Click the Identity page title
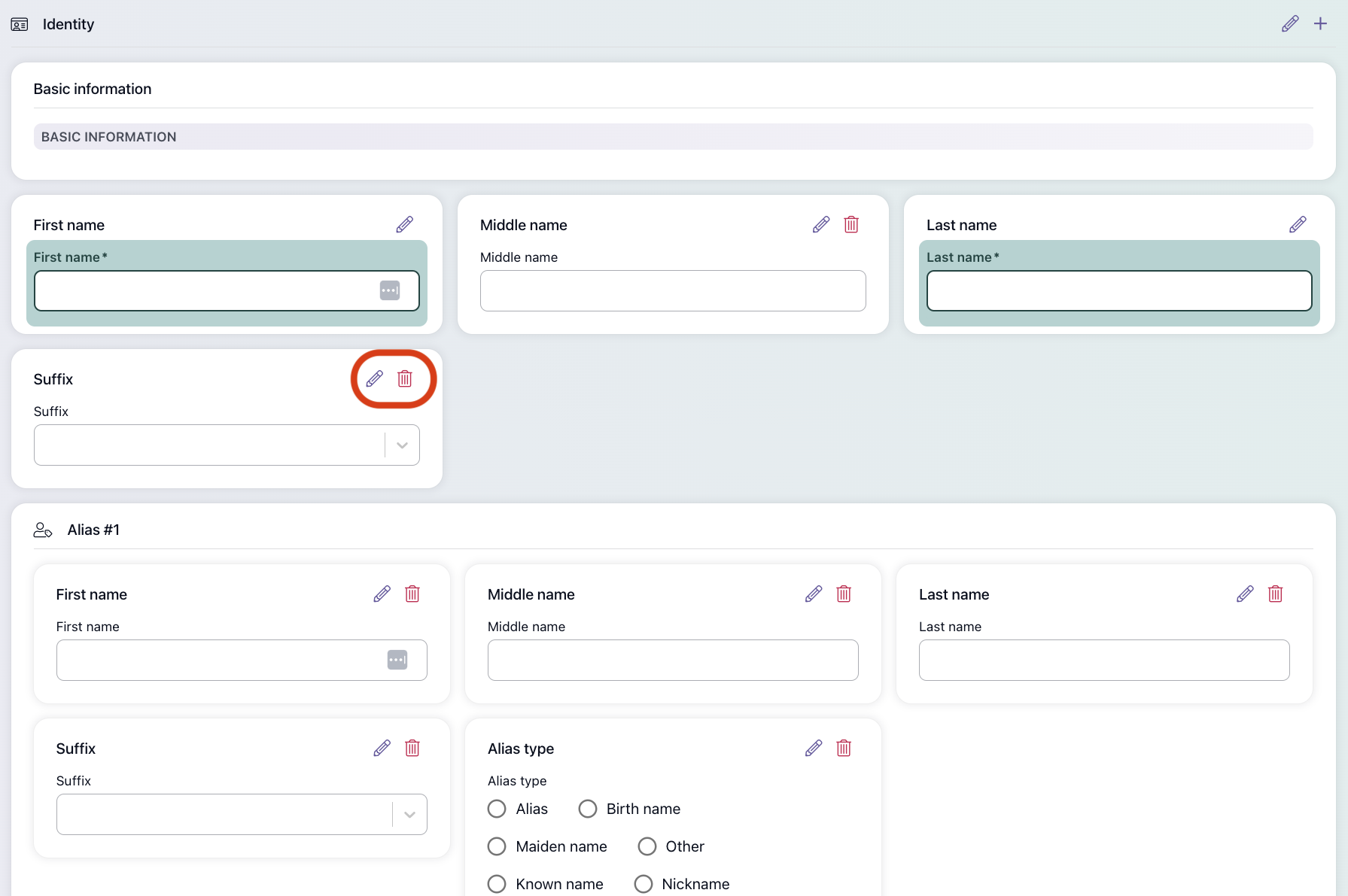The width and height of the screenshot is (1348, 896). 68,24
